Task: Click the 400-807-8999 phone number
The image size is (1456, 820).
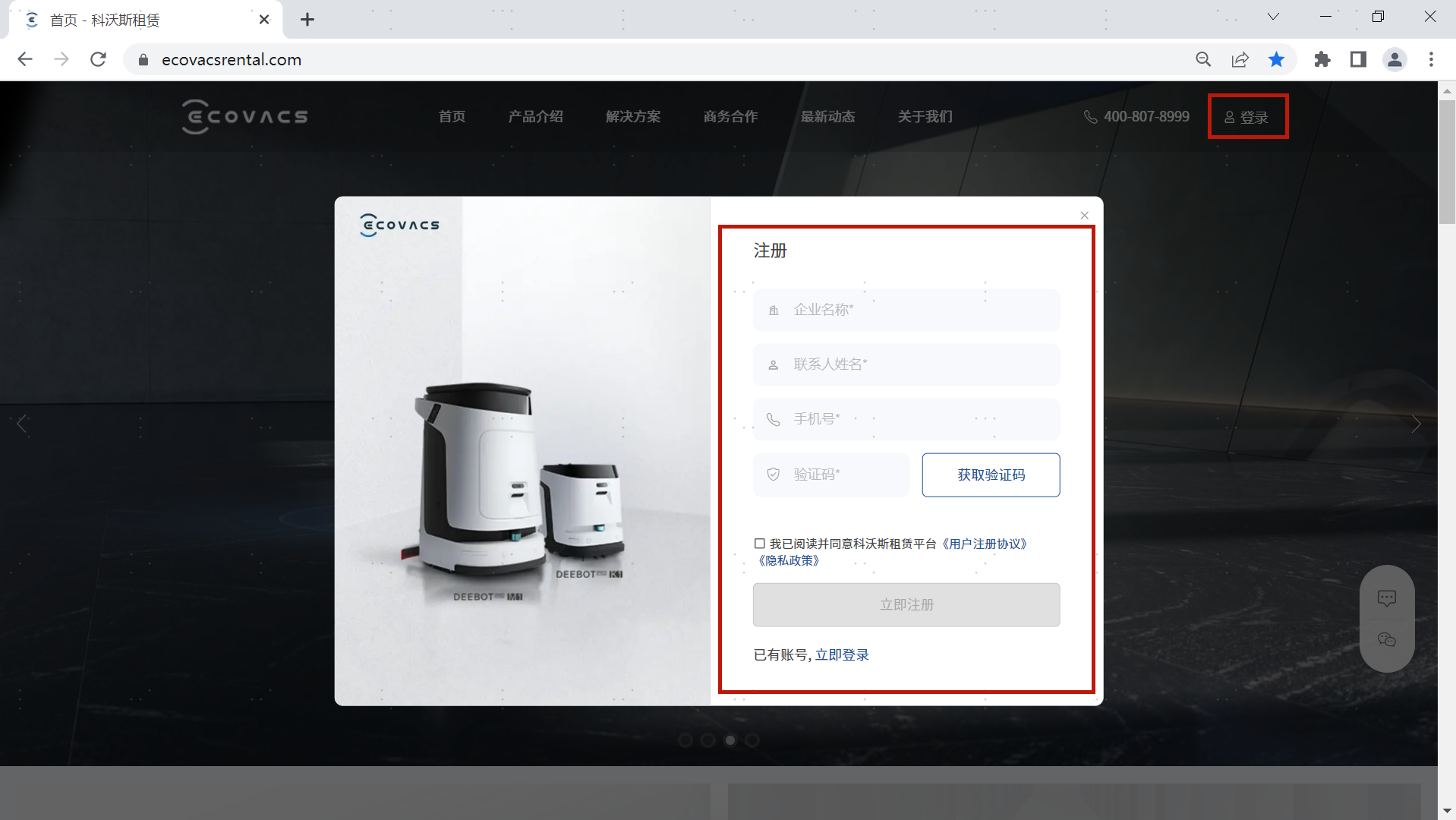Action: point(1146,117)
